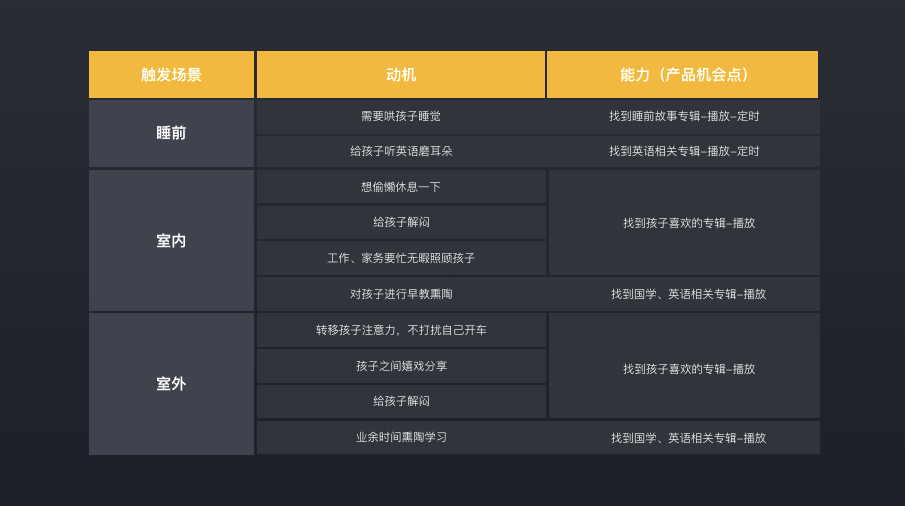
Task: Click the 对孩子进行早教熏陶 cell
Action: tap(401, 294)
